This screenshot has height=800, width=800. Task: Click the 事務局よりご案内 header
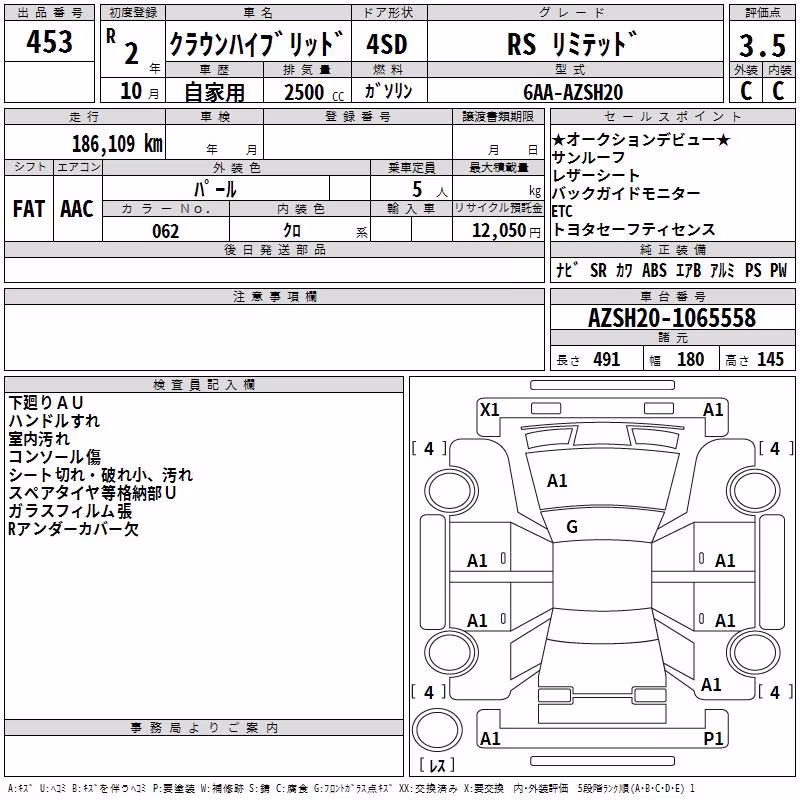pos(204,728)
